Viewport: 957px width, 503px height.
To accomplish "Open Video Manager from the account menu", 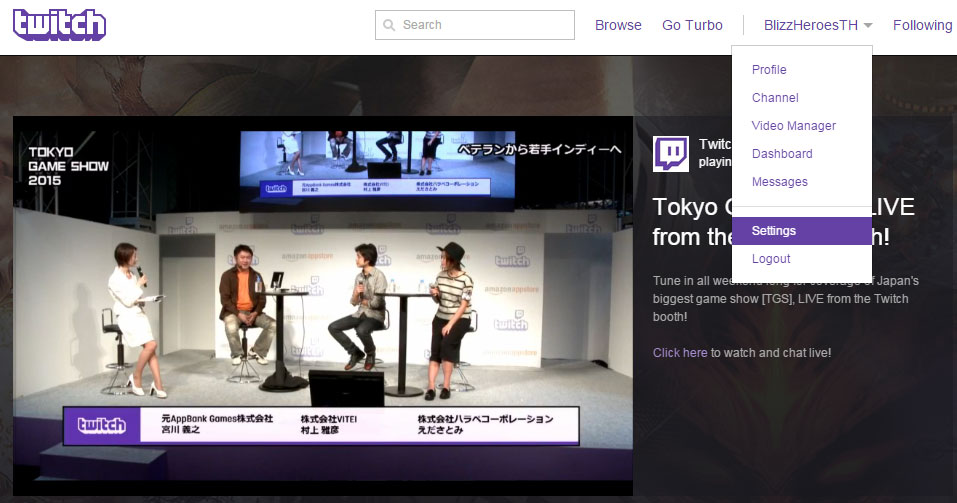I will coord(793,126).
